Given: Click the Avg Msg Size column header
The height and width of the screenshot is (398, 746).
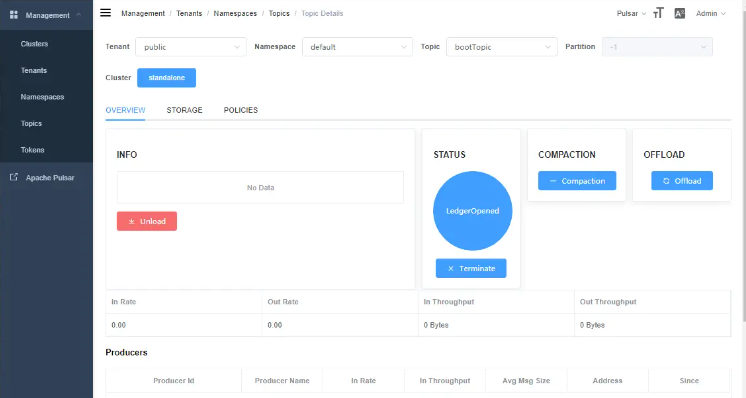Looking at the screenshot, I should [x=526, y=380].
